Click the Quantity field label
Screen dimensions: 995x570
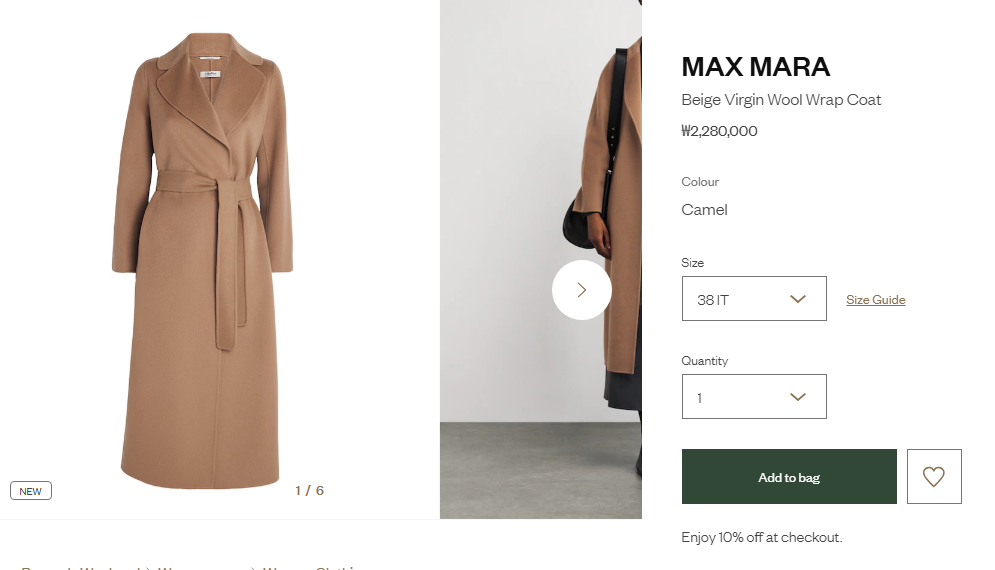704,361
